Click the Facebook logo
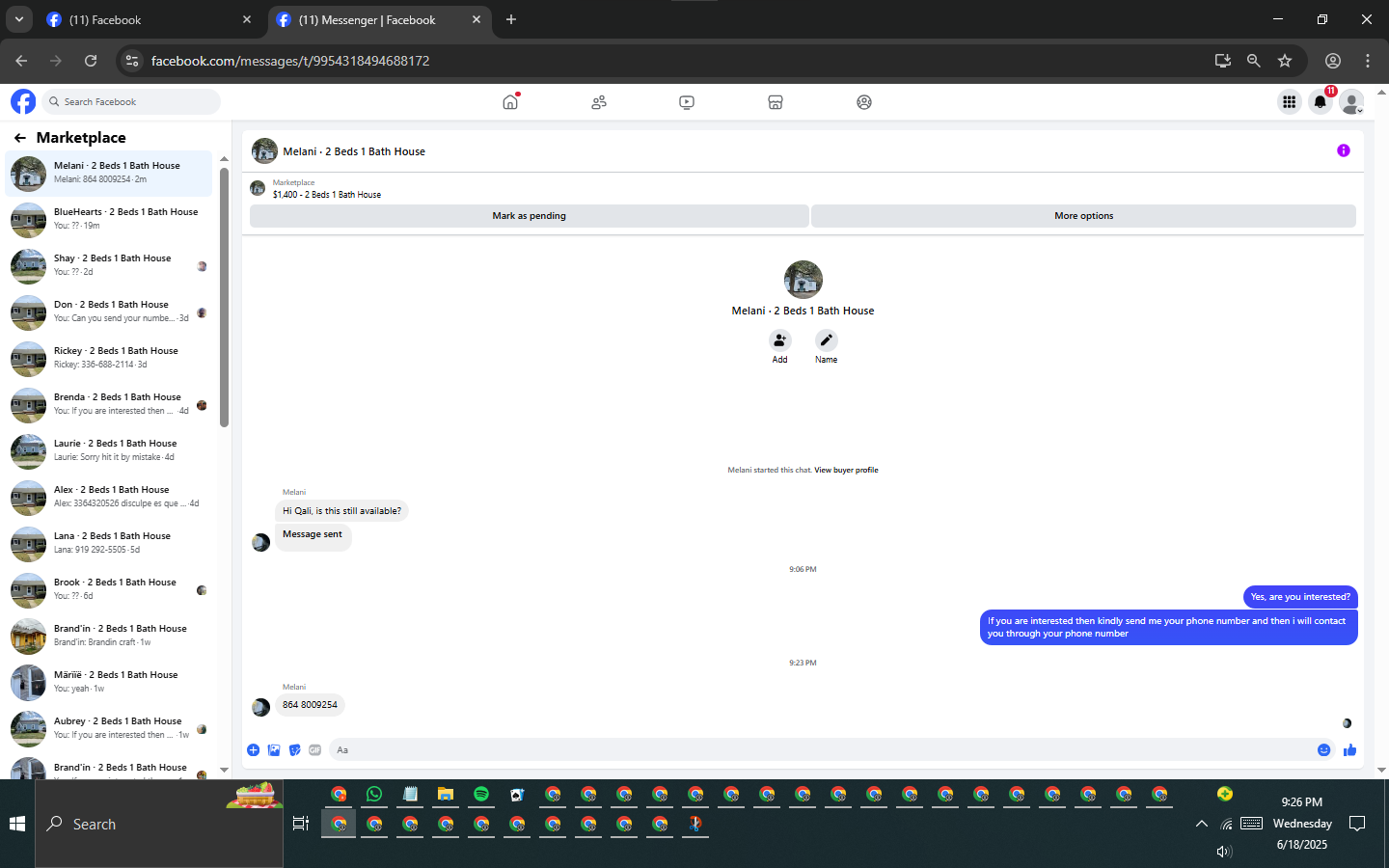Image resolution: width=1389 pixels, height=868 pixels. [23, 101]
